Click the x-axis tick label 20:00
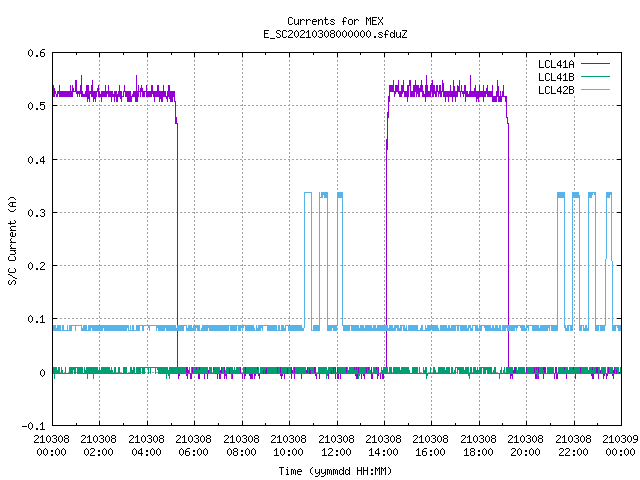640x480 pixels. (525, 452)
